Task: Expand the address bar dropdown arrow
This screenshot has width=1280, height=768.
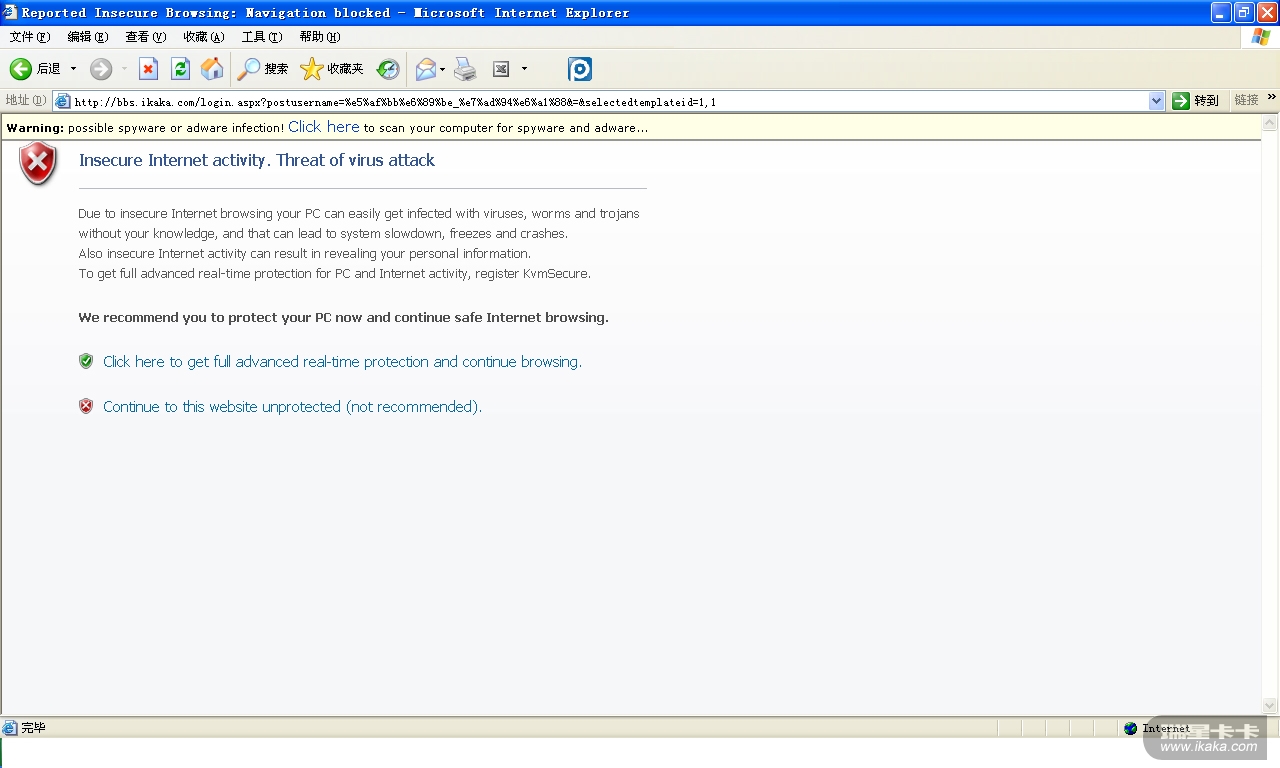Action: (x=1157, y=101)
